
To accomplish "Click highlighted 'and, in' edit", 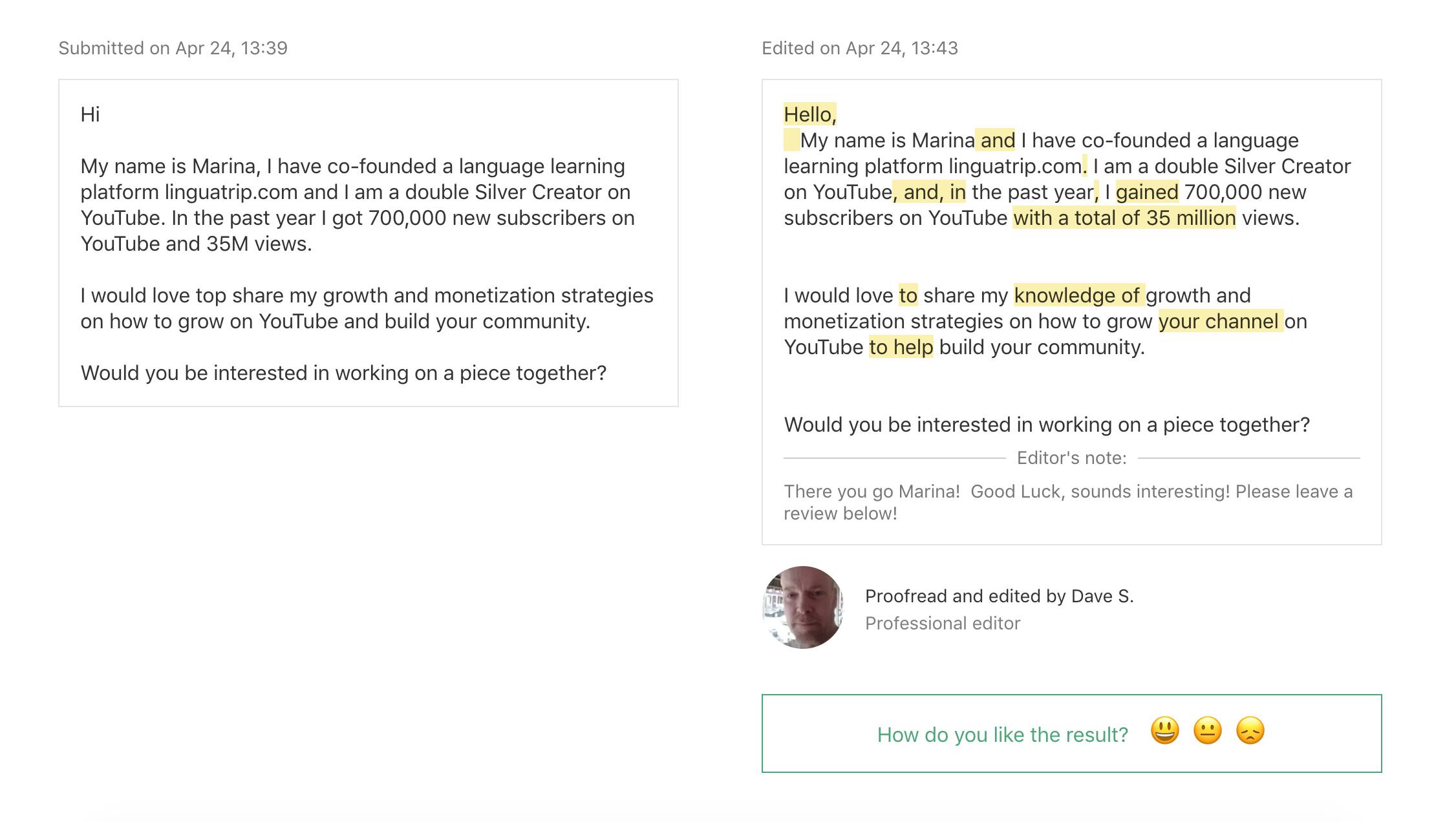I will (929, 192).
